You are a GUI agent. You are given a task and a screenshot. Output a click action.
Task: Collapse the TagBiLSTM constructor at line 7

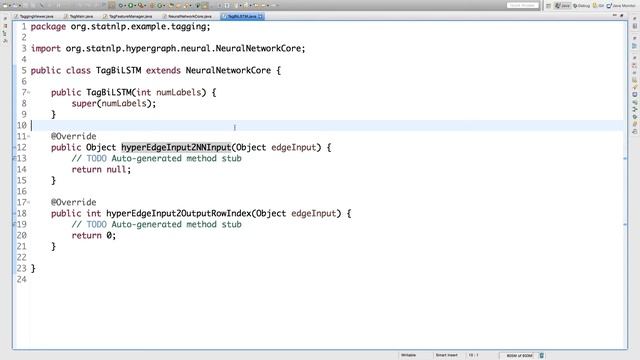click(x=29, y=93)
